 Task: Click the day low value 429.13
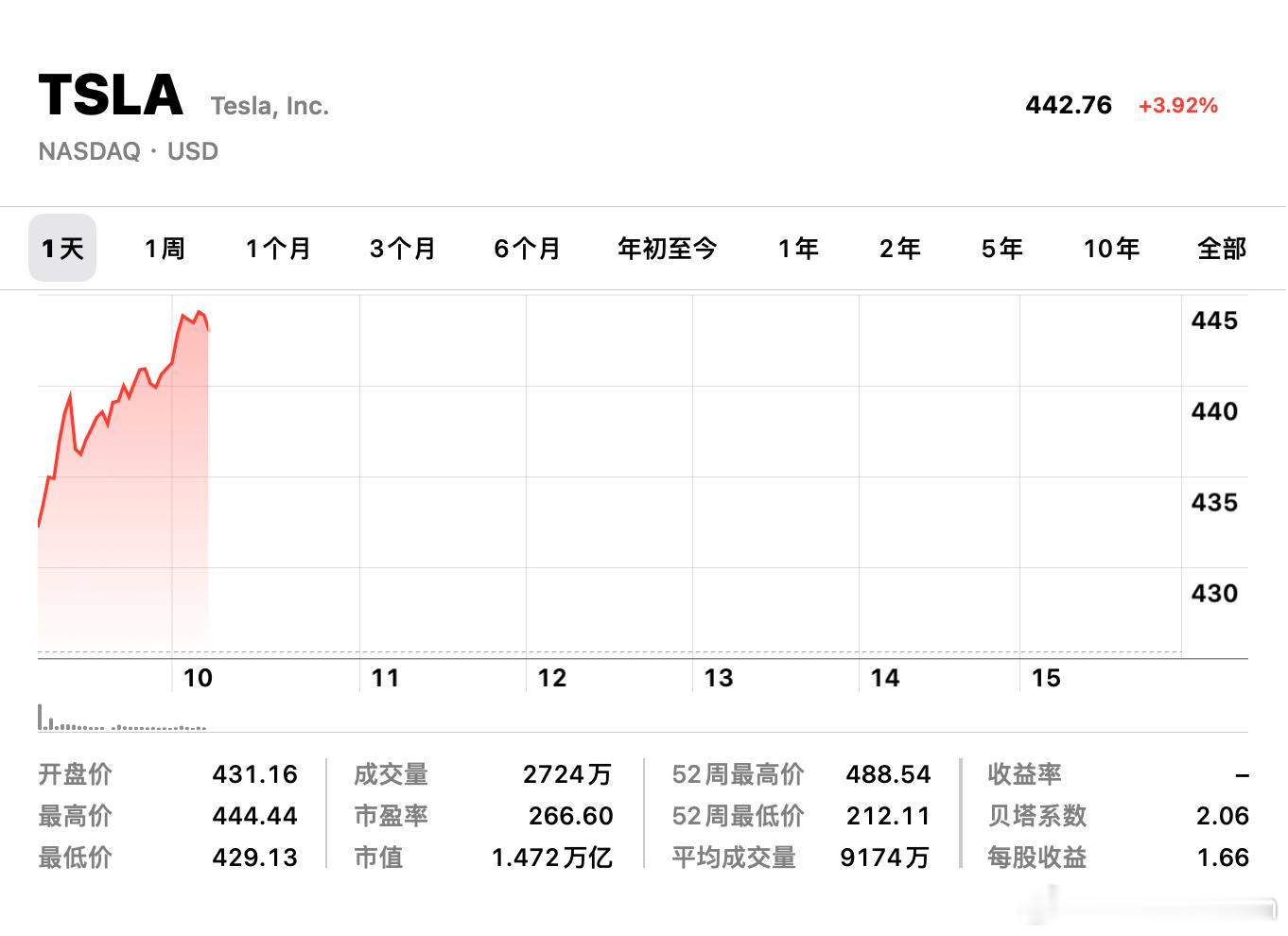[254, 858]
